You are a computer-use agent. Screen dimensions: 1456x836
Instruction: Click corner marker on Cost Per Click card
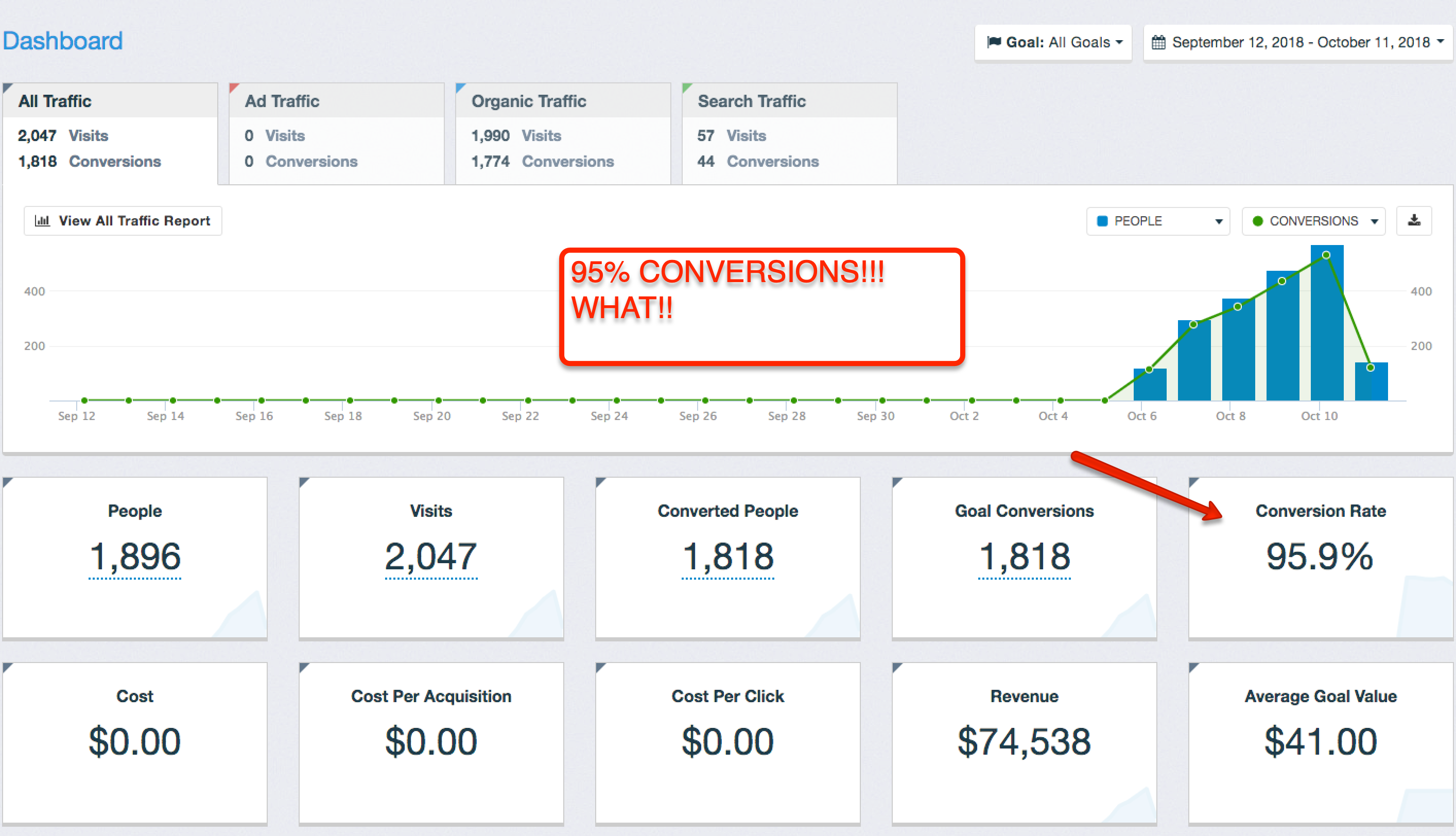coord(600,667)
